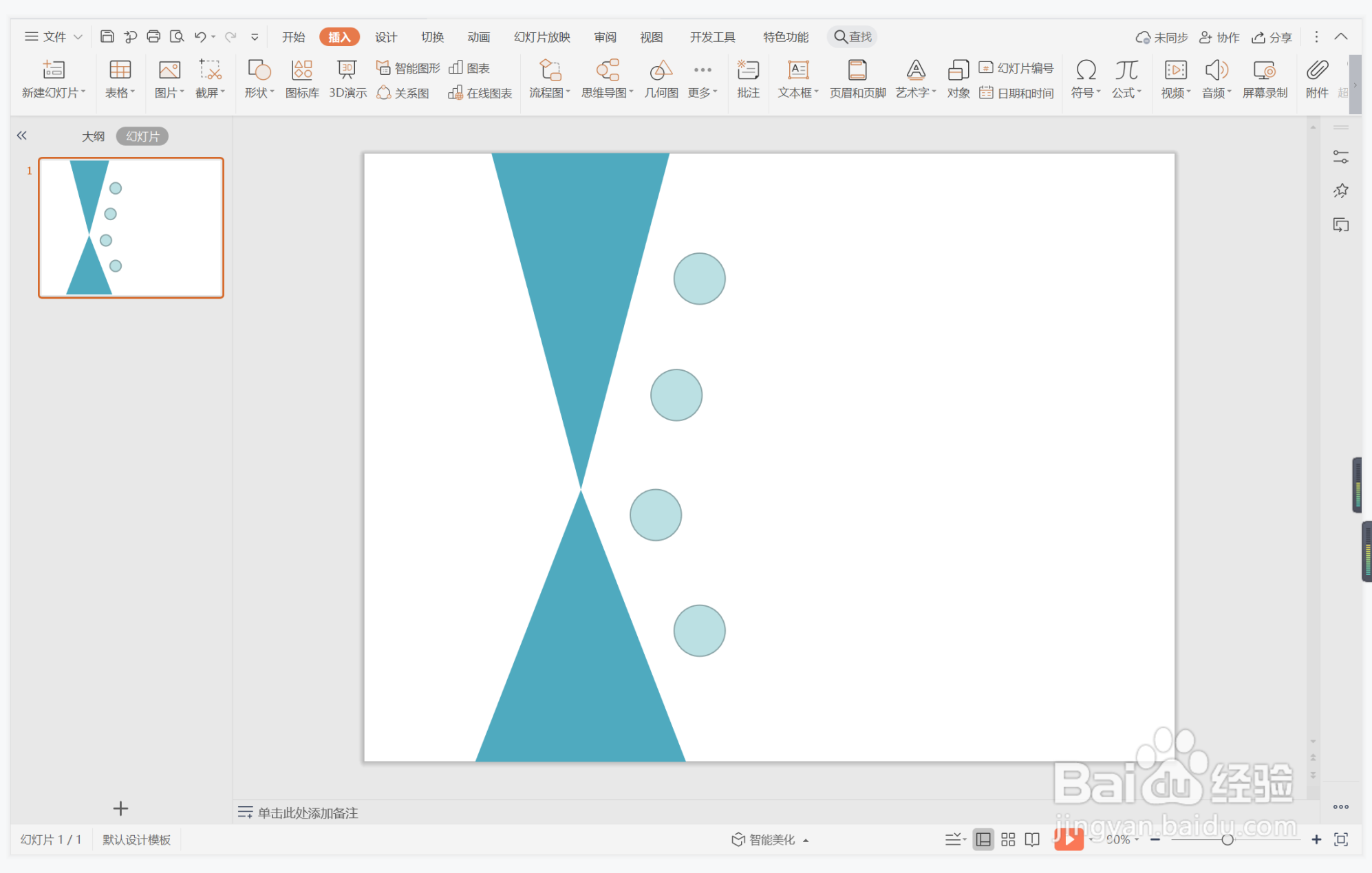Switch to 大纲 outline view
Screen dimensions: 1372x873
pos(94,136)
